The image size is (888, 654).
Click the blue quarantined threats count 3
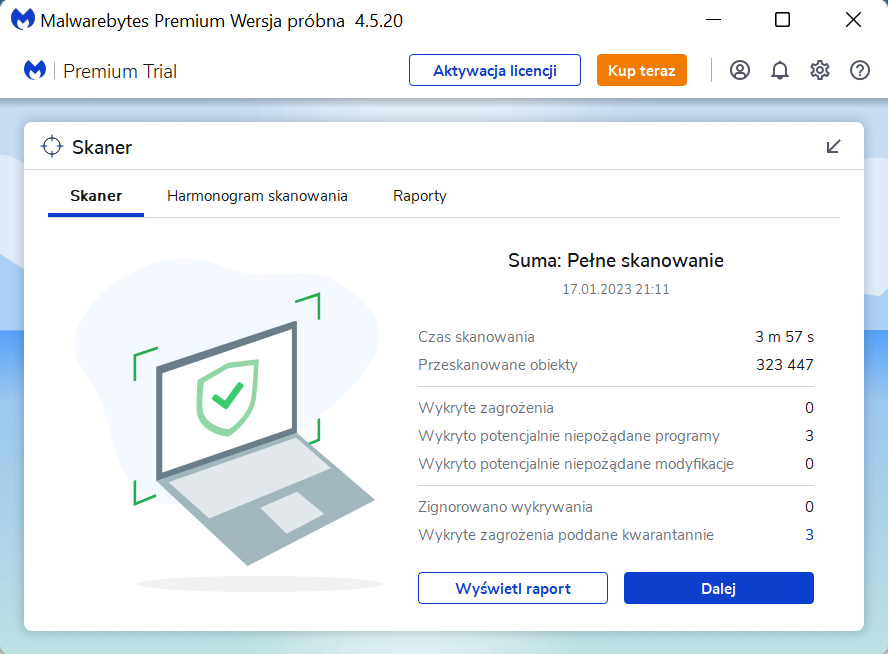pyautogui.click(x=809, y=535)
